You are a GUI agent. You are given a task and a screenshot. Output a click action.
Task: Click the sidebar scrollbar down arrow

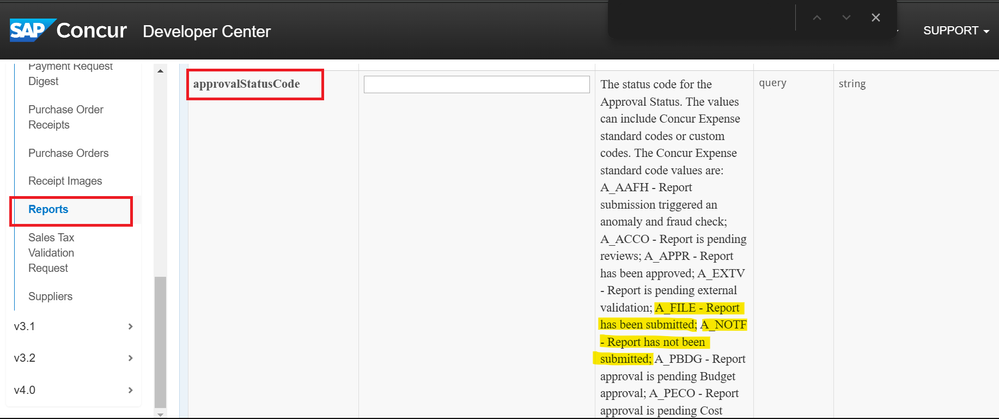coord(160,413)
